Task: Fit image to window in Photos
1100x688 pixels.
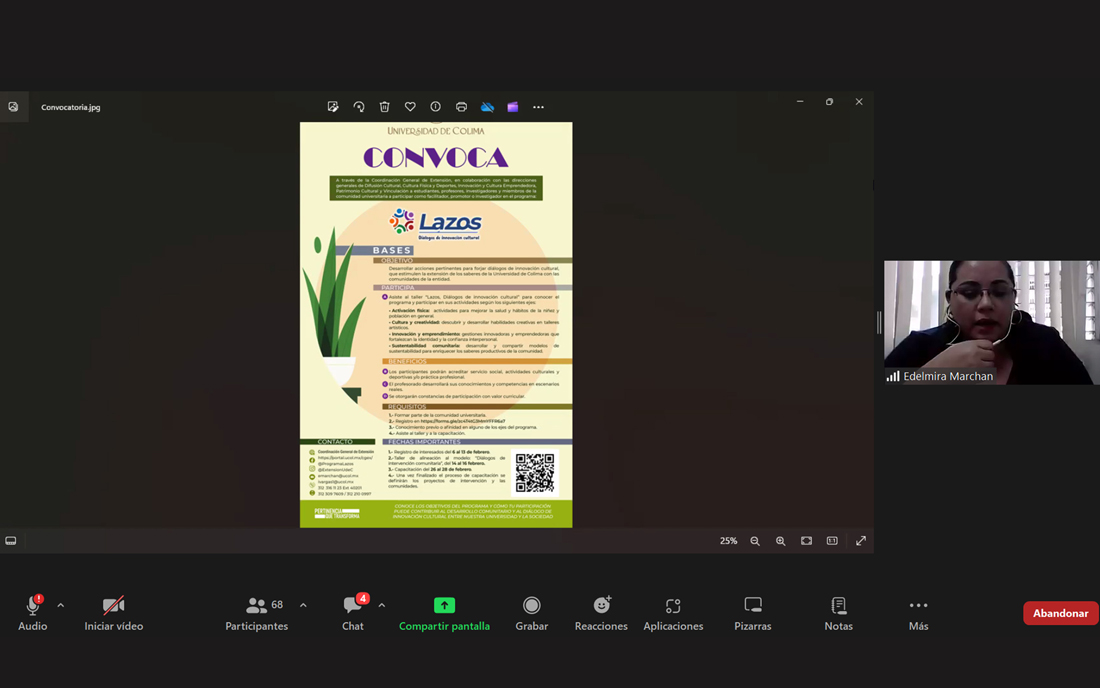Action: pos(806,541)
